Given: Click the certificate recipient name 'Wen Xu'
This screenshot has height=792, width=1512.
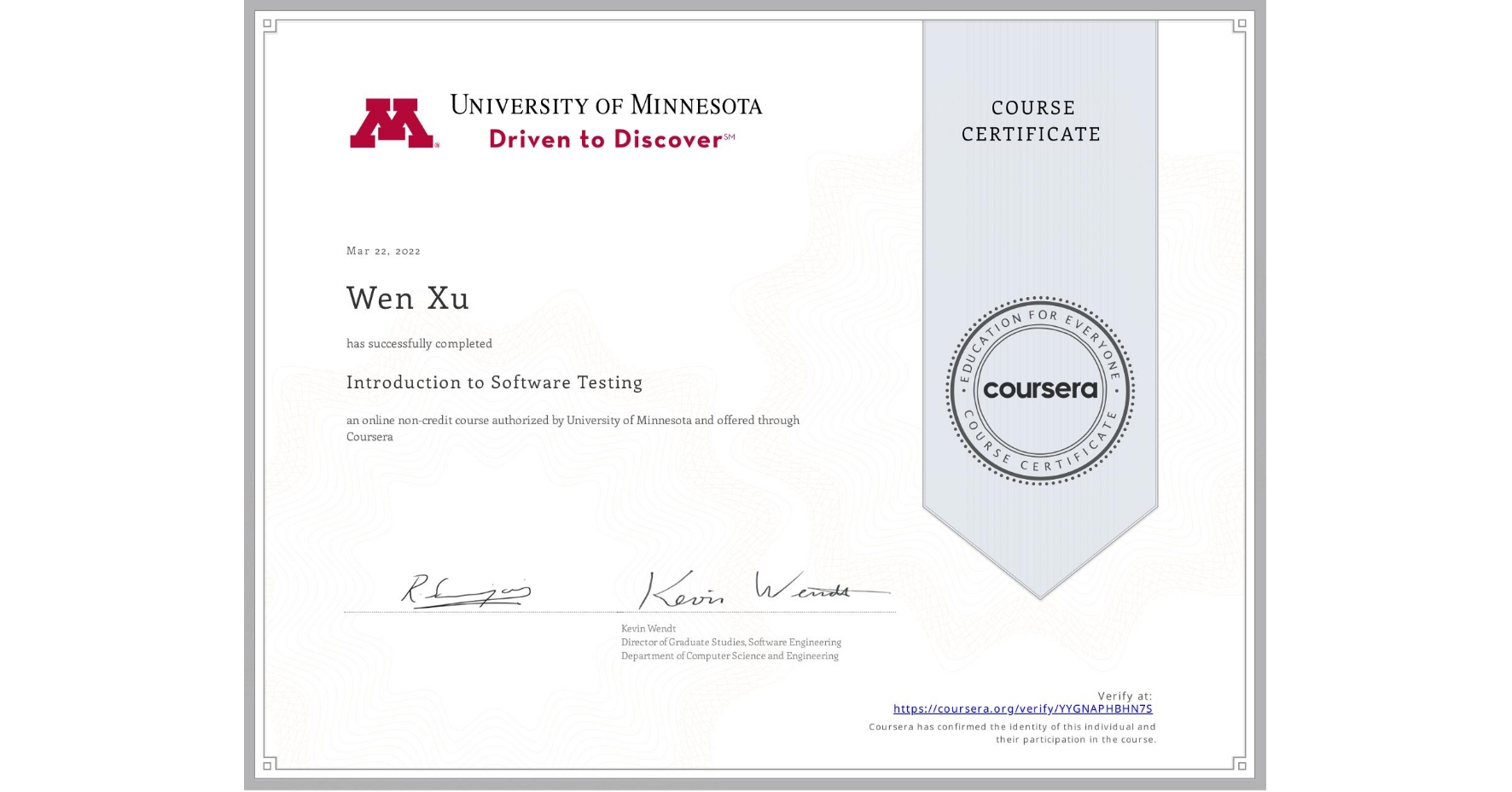Looking at the screenshot, I should click(x=407, y=299).
